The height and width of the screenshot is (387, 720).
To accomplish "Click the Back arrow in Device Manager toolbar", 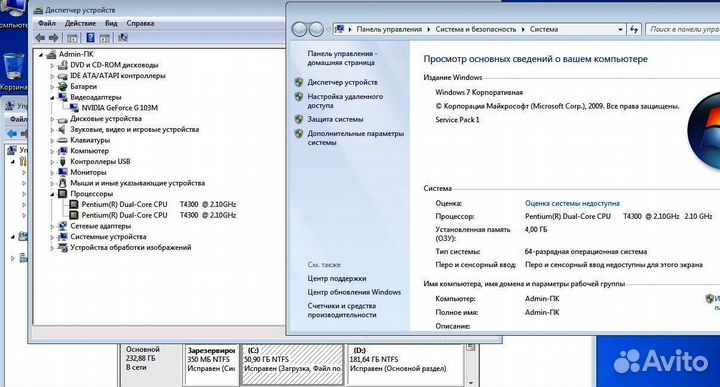I will click(x=40, y=38).
